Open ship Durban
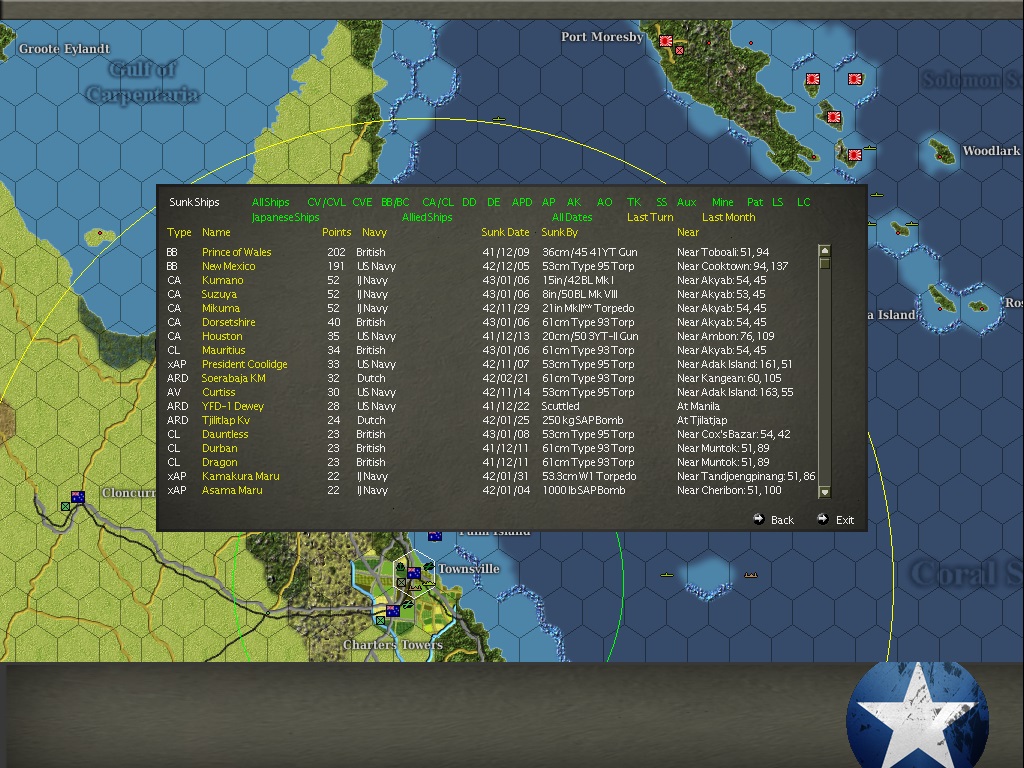The height and width of the screenshot is (768, 1024). coord(219,449)
